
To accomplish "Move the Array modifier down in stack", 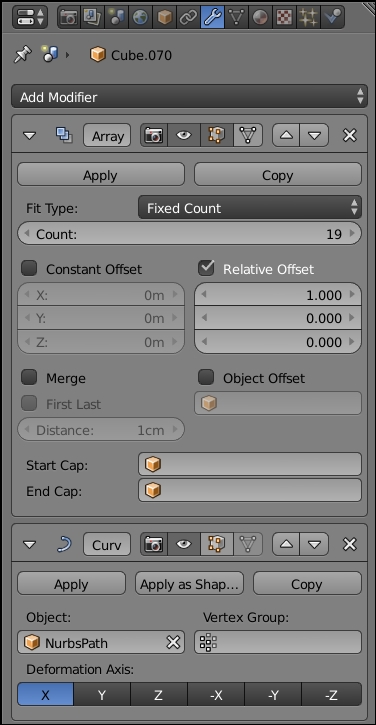I will pos(314,135).
